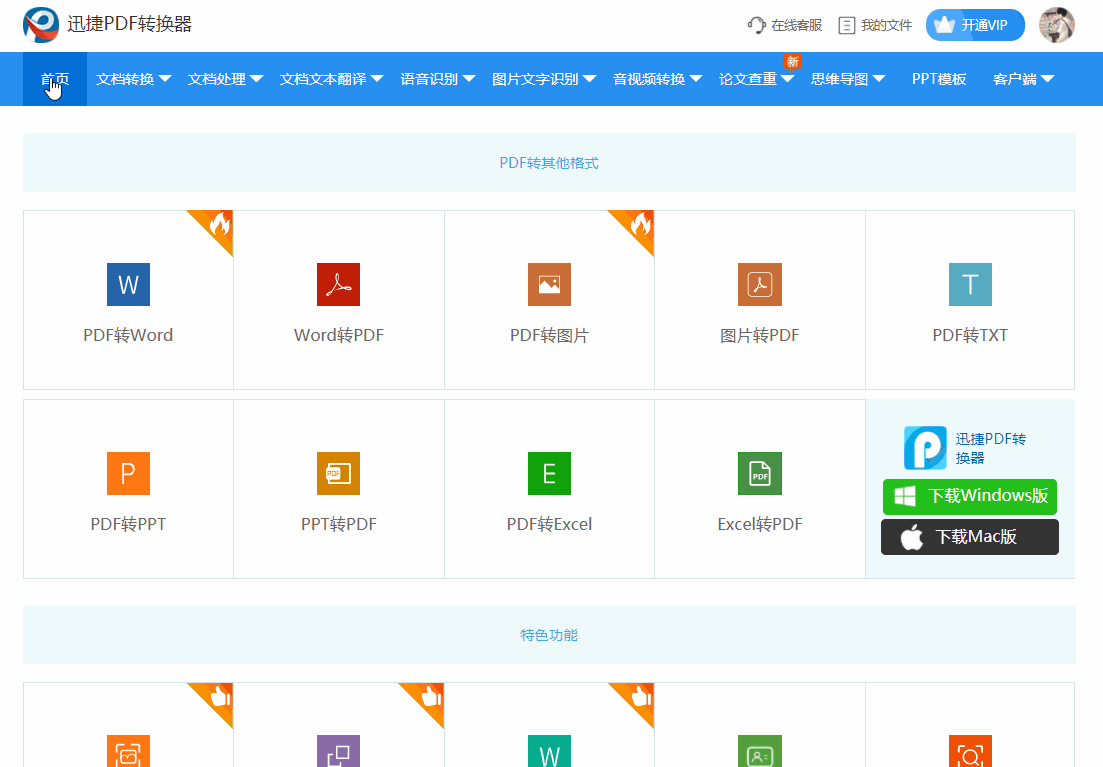The image size is (1103, 767).
Task: Open the 我的文件 link
Action: click(x=886, y=25)
